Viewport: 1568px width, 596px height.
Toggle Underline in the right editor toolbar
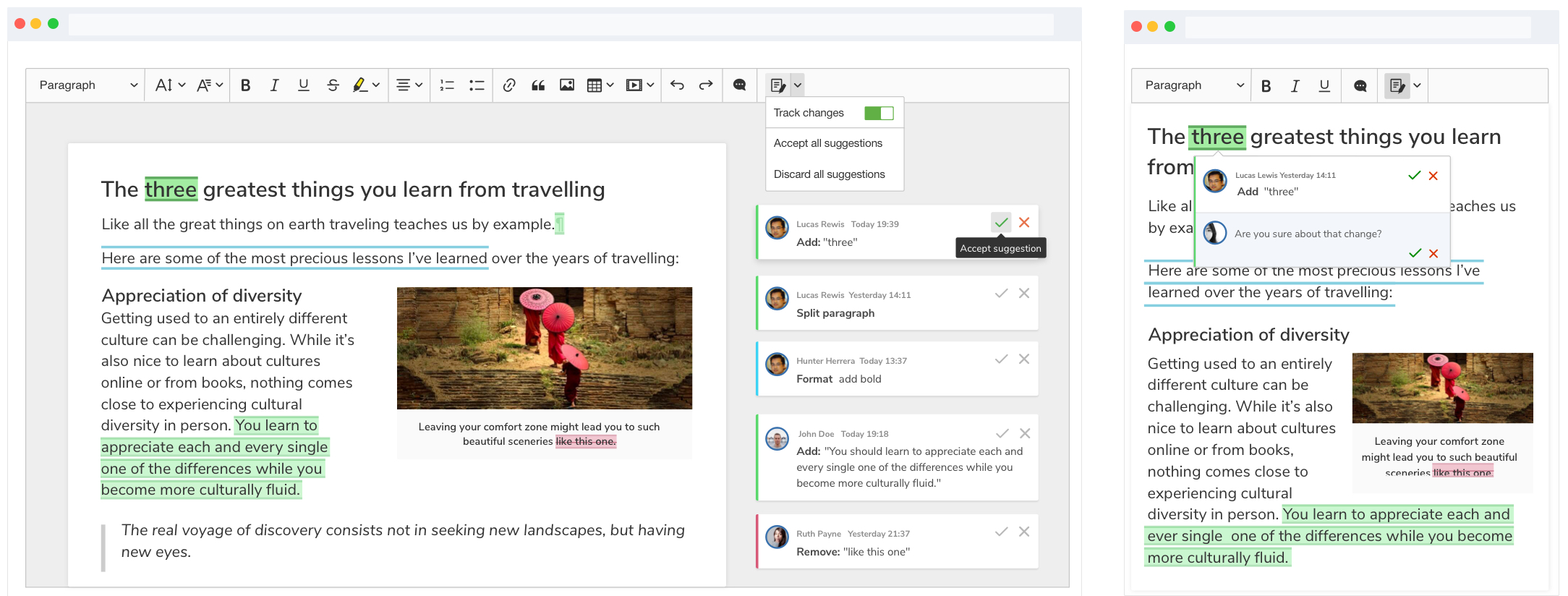(x=1324, y=85)
